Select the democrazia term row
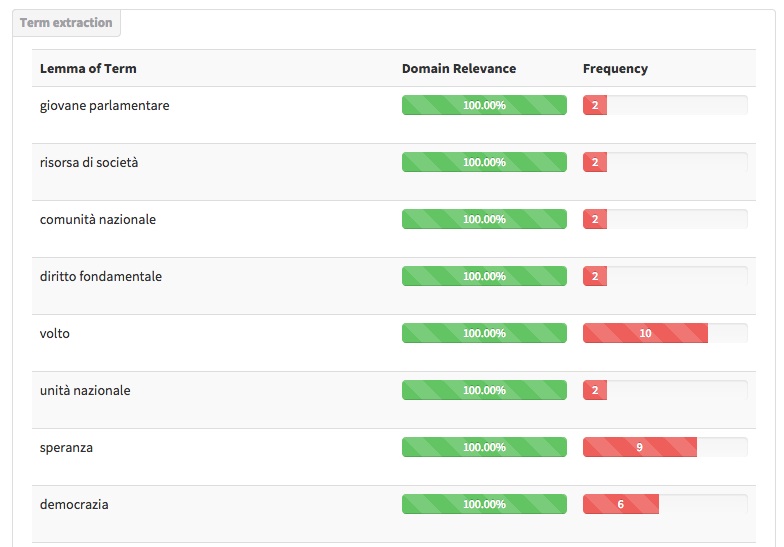The height and width of the screenshot is (547, 784). [394, 514]
